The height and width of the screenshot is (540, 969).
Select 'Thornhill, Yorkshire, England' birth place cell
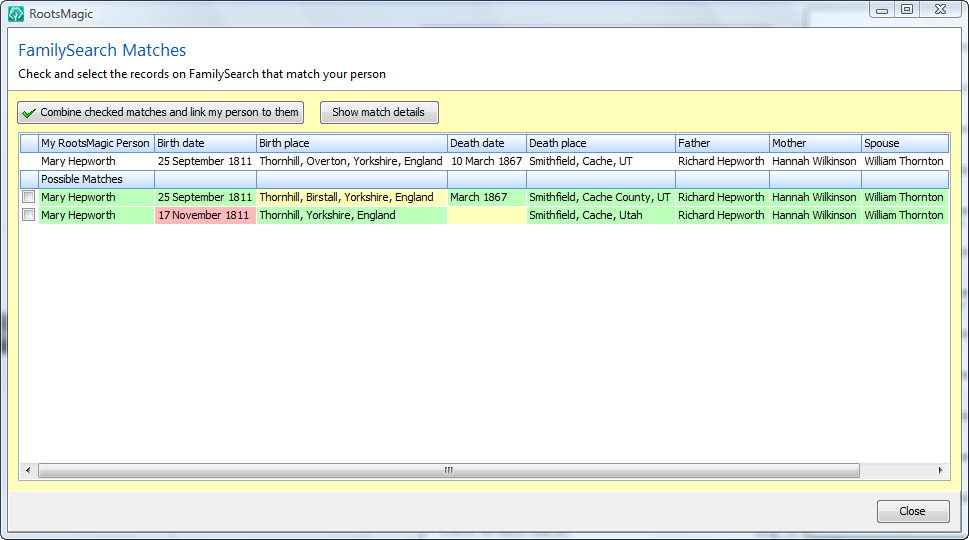click(x=352, y=215)
